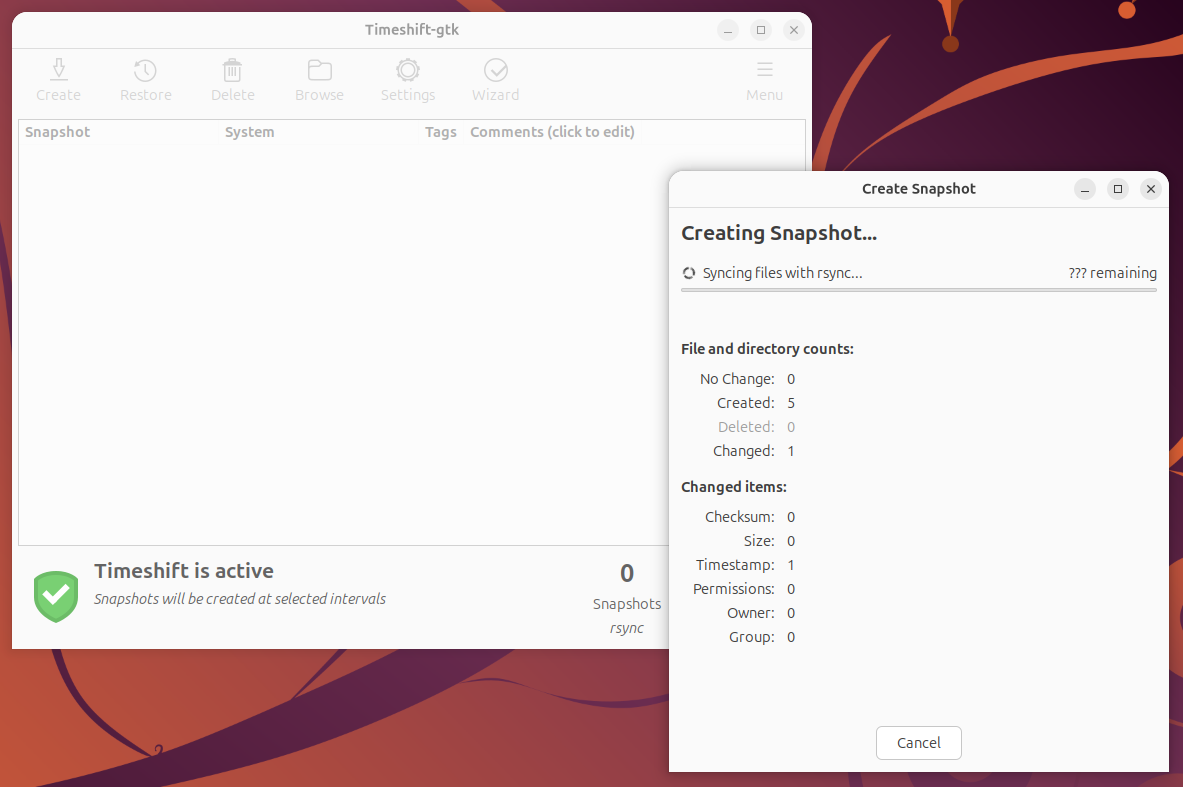Click the Create toolbar icon in Timeshift
The image size is (1183, 787).
pos(58,79)
